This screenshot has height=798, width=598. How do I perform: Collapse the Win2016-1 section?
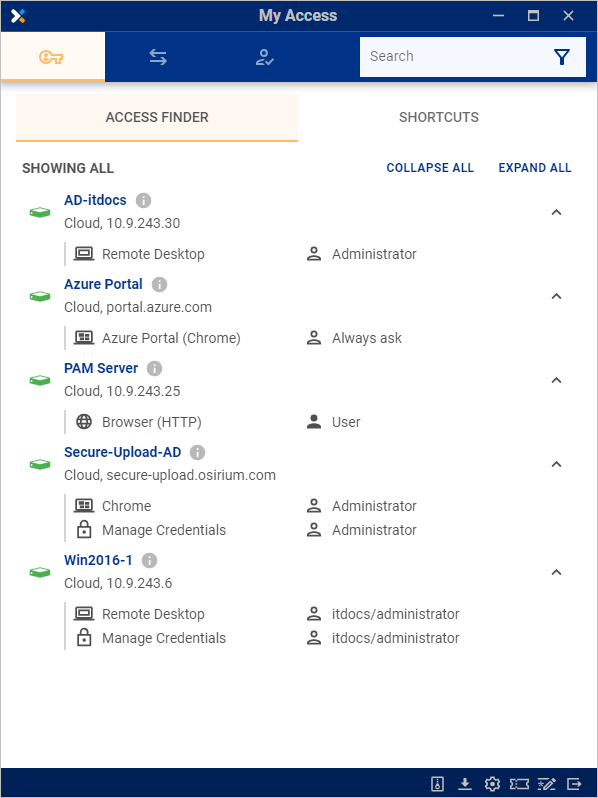[556, 572]
